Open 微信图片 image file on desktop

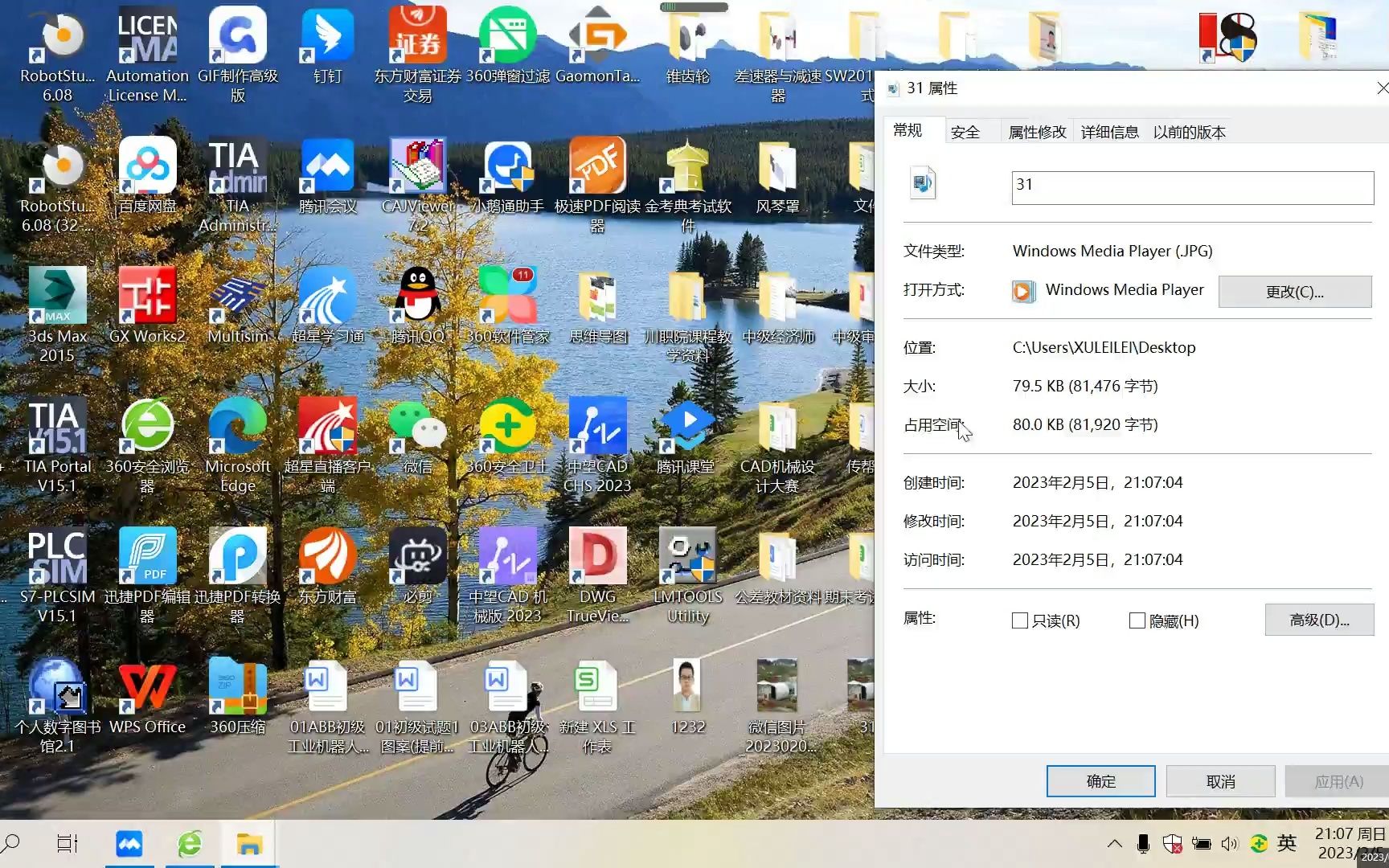click(776, 706)
